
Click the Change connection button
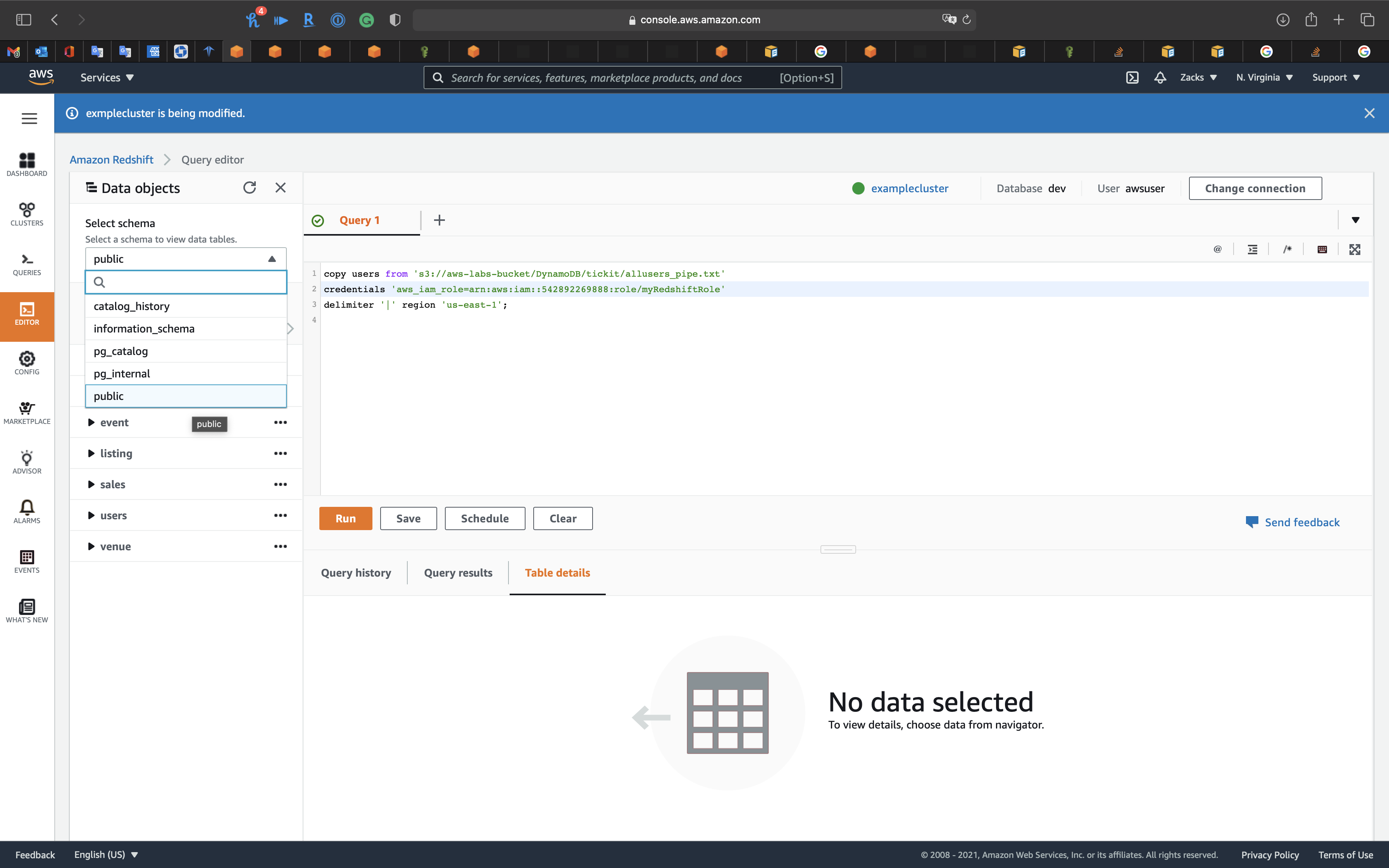pos(1255,188)
